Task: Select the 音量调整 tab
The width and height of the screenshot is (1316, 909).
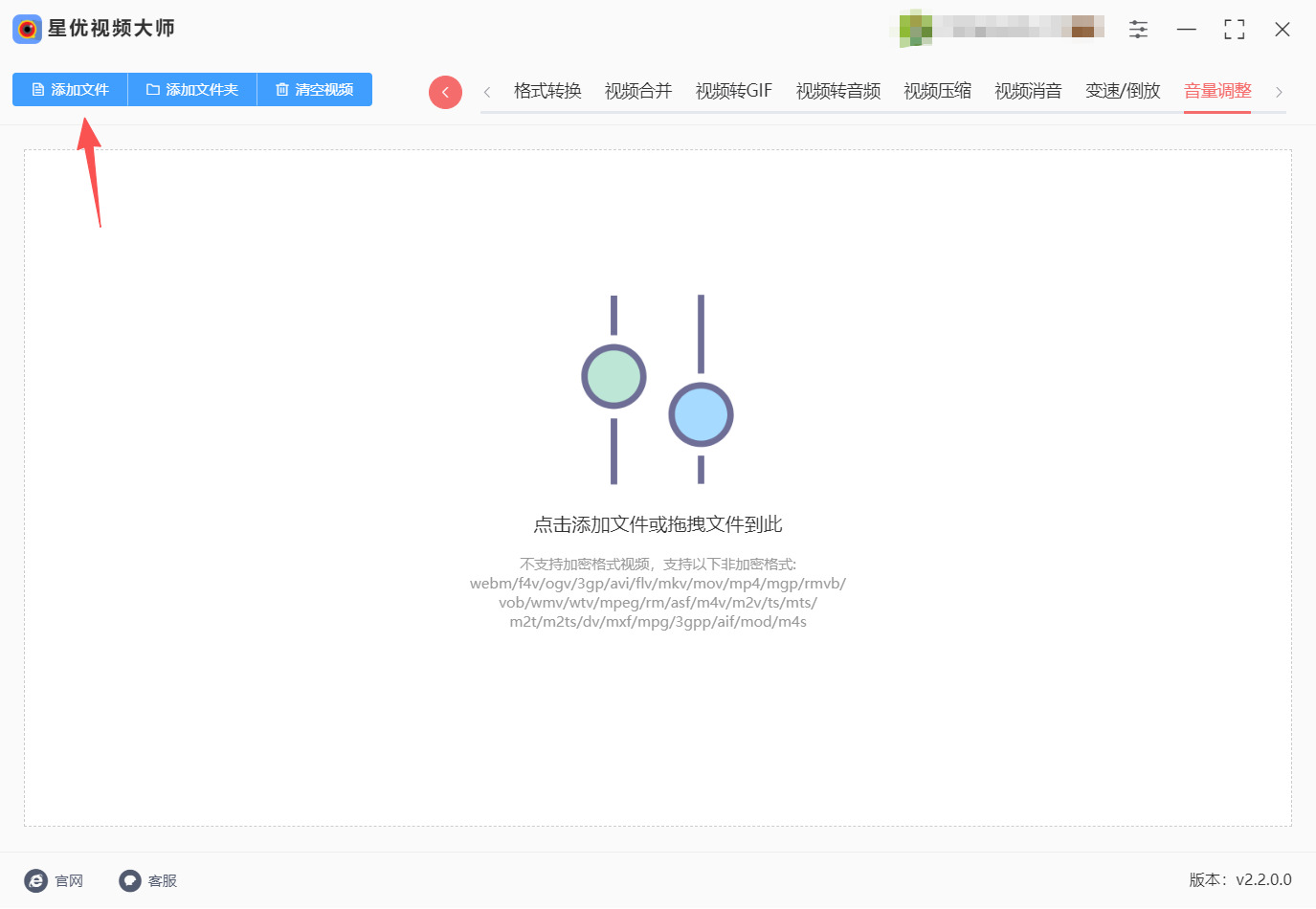Action: 1217,91
